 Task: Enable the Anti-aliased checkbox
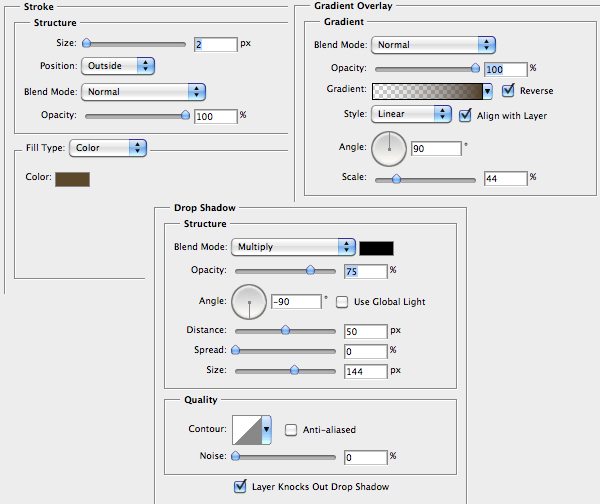291,430
